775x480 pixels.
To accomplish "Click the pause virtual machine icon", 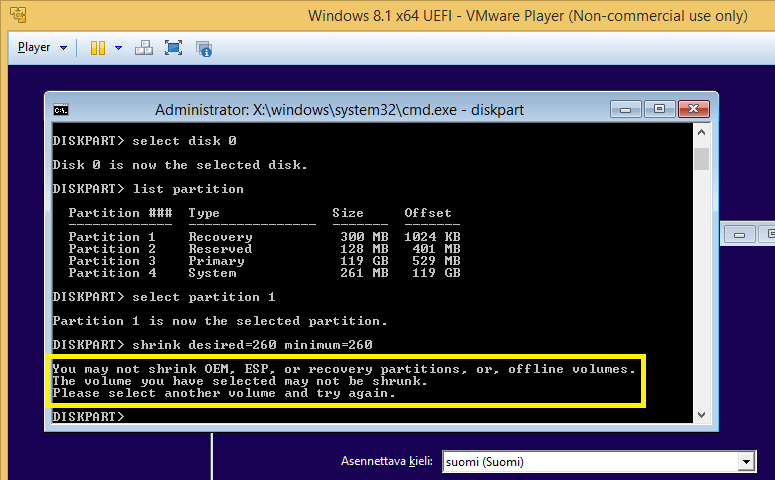I will pos(97,48).
